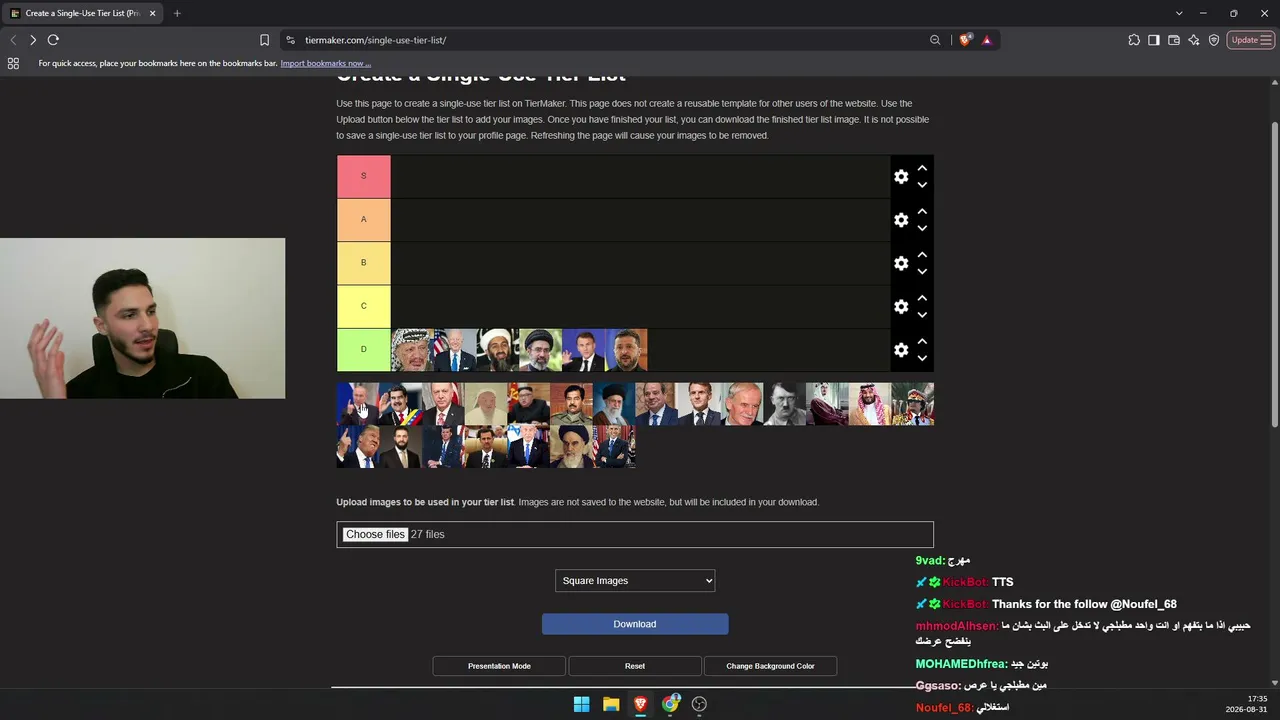View site information for tiermaker.com
This screenshot has width=1280, height=720.
(x=290, y=40)
